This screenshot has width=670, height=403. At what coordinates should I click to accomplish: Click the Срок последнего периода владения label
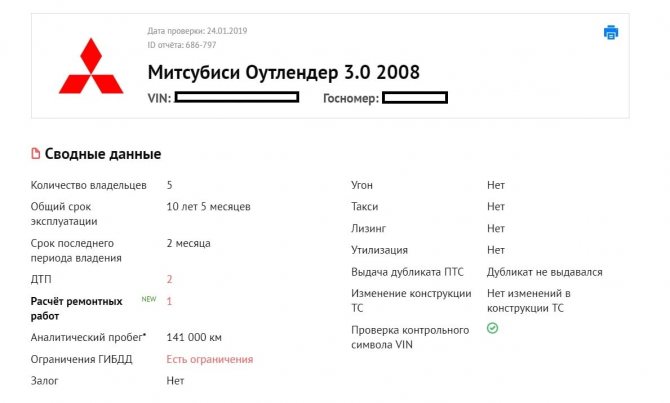(76, 250)
